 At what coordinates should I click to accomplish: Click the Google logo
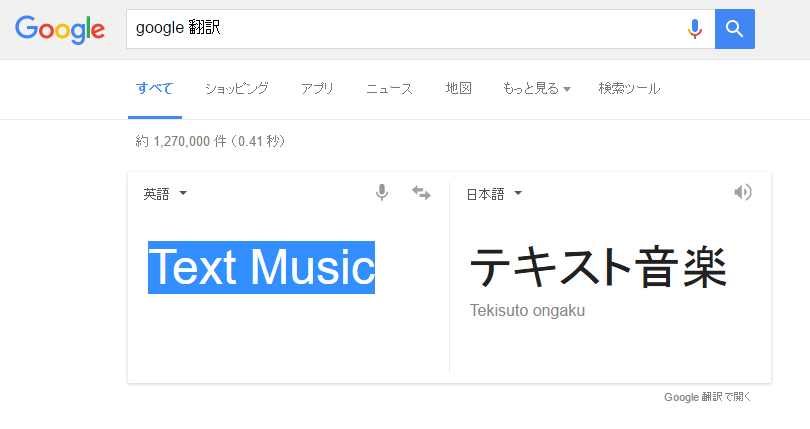[60, 29]
